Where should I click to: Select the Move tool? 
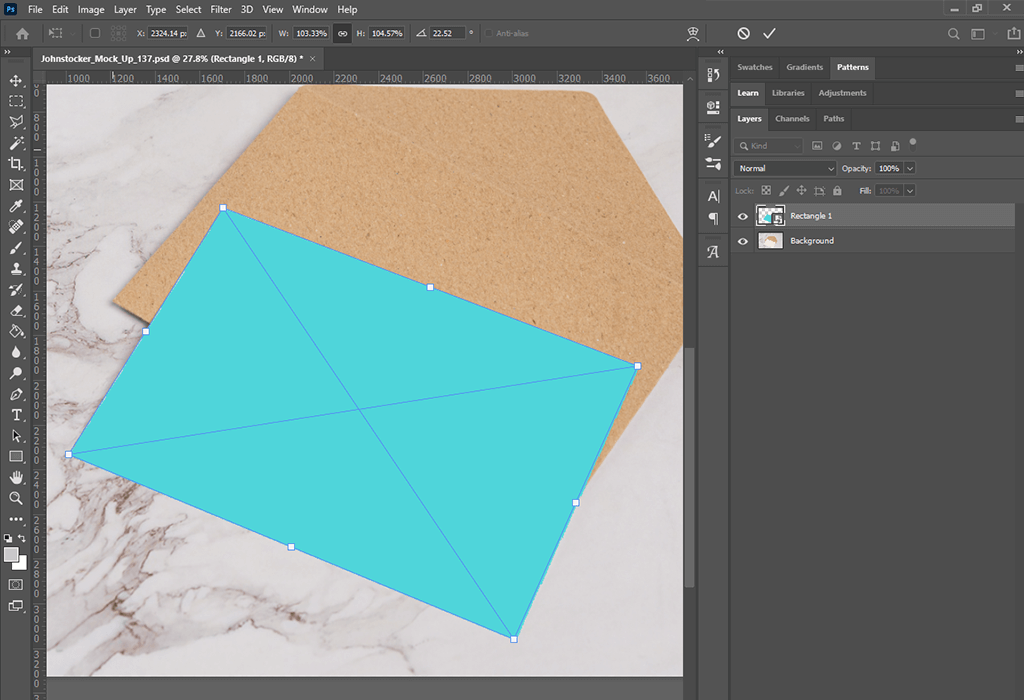[16, 80]
